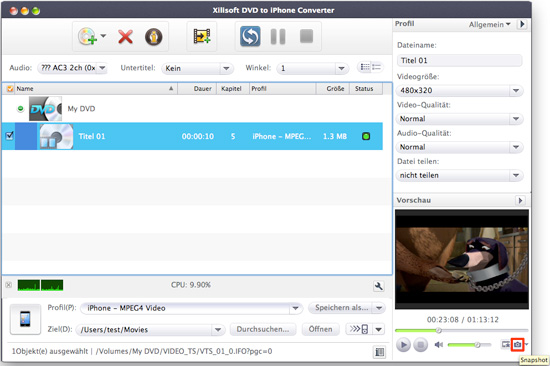The image size is (550, 366).
Task: Adjust the preview volume slider
Action: (469, 345)
